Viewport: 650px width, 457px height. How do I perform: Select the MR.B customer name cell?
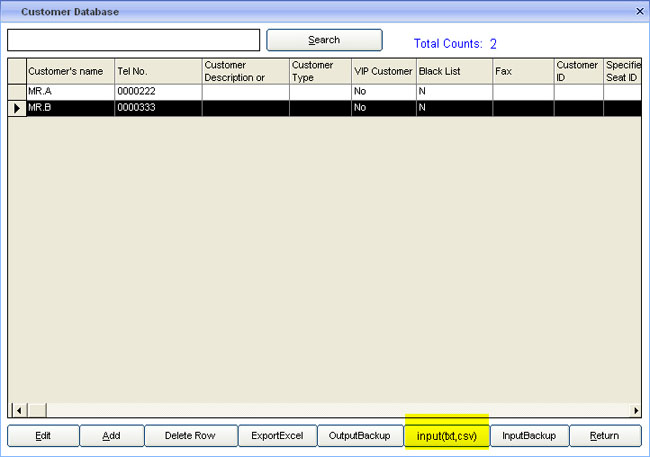tap(69, 107)
